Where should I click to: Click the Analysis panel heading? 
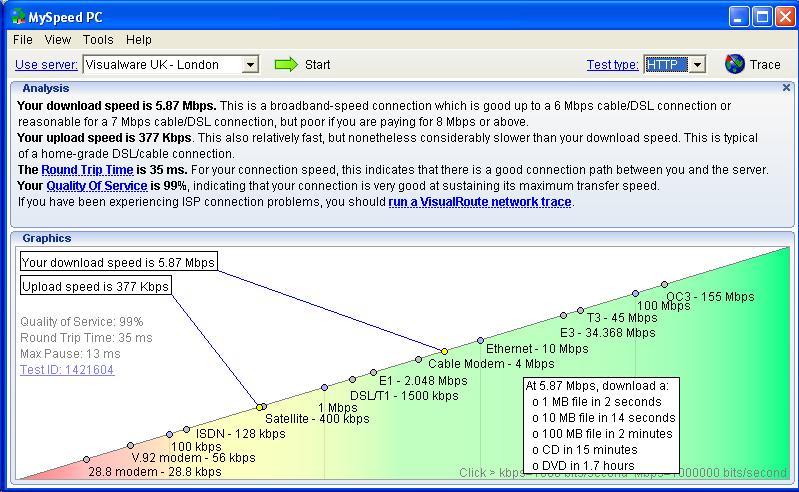[x=45, y=88]
